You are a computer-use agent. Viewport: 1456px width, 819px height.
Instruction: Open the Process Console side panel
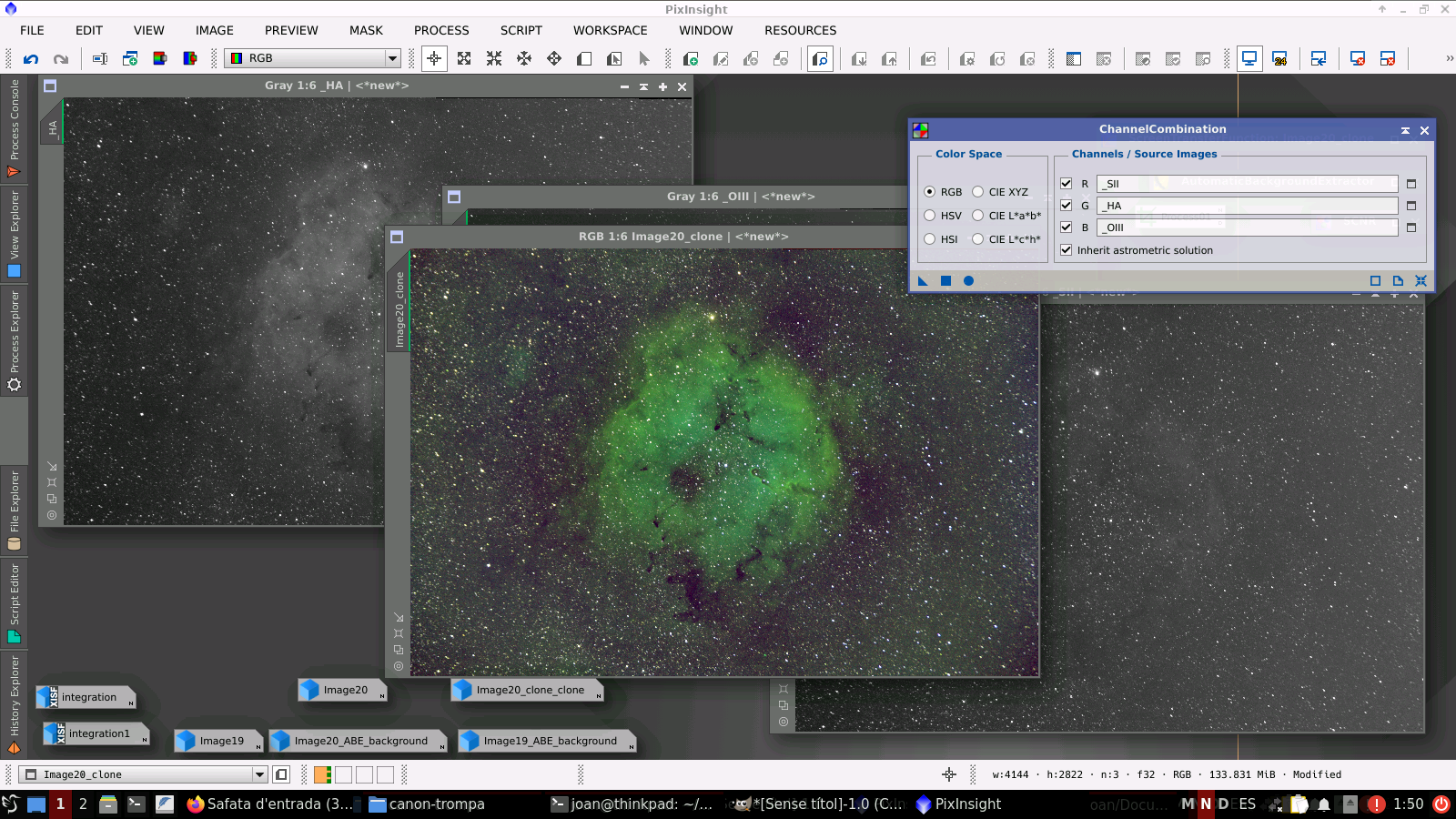14,127
